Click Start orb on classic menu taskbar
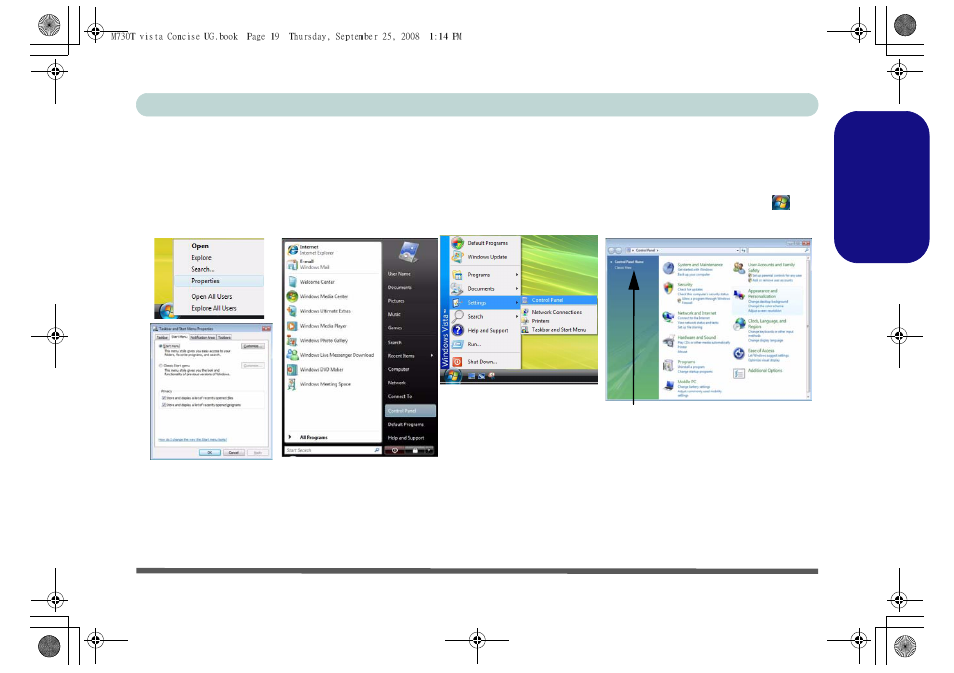The width and height of the screenshot is (954, 673). (x=451, y=376)
